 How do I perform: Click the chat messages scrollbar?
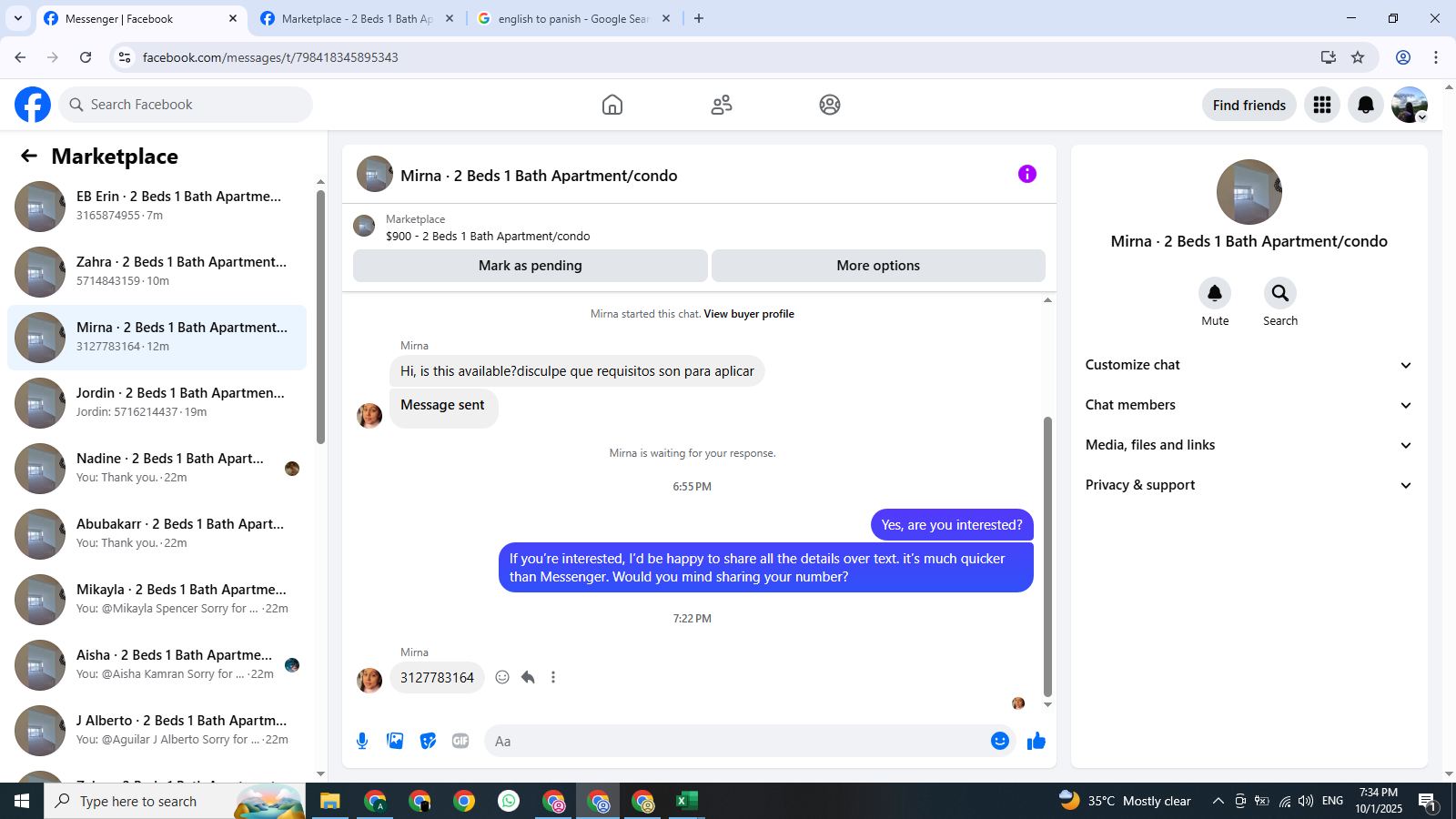(x=1047, y=556)
